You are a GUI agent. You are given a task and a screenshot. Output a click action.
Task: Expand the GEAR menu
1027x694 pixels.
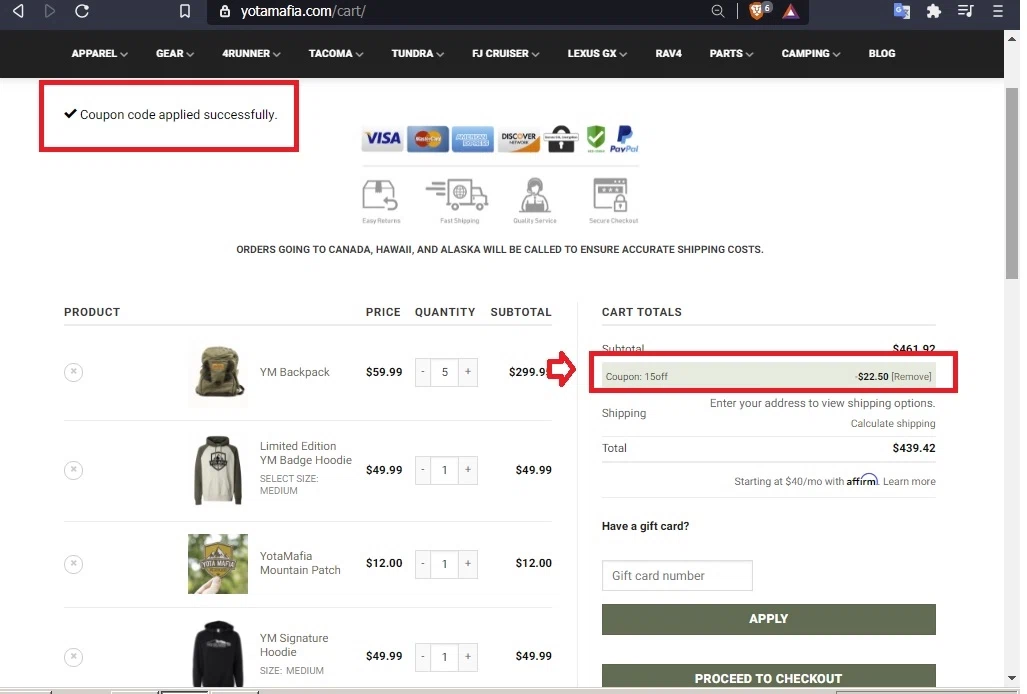point(175,54)
